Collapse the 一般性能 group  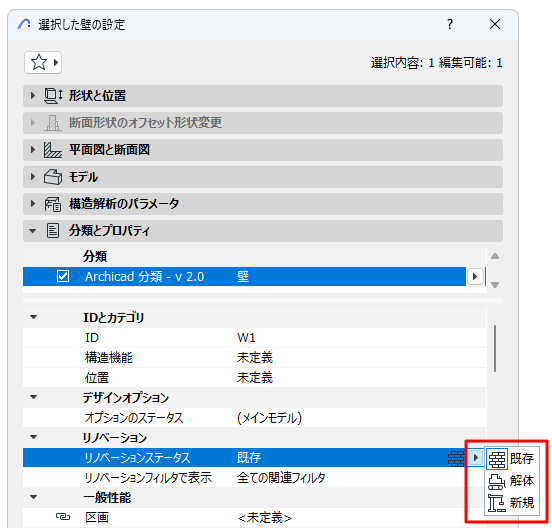tap(33, 497)
